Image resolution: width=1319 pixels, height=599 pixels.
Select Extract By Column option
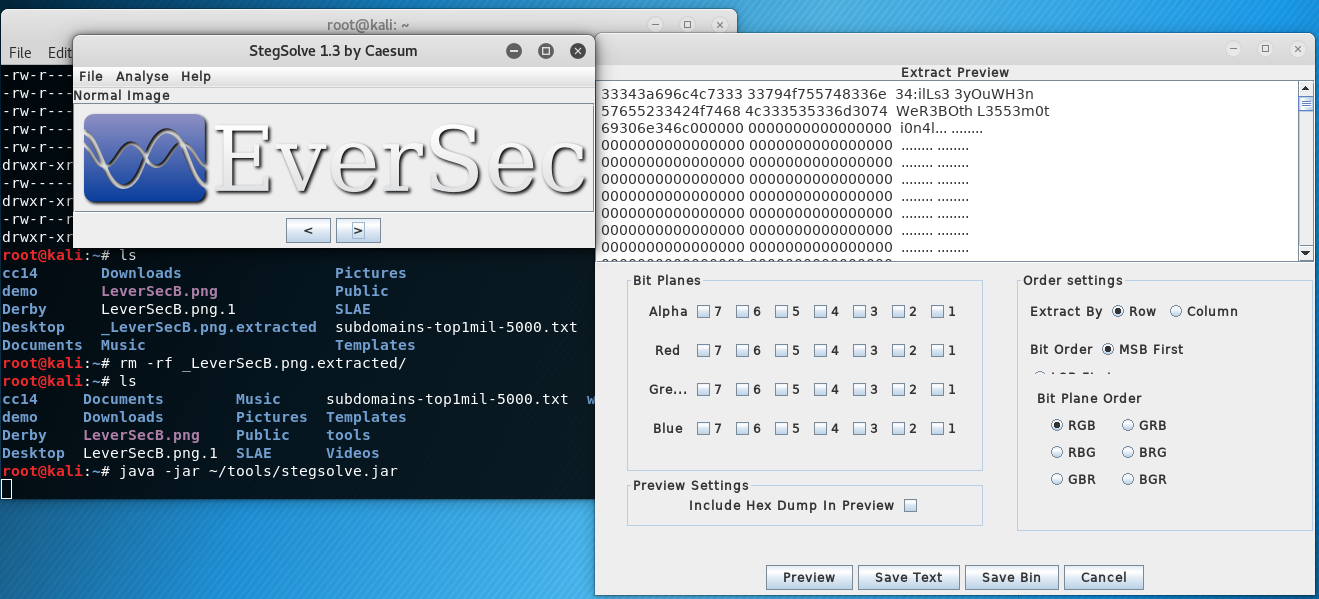(x=1176, y=311)
